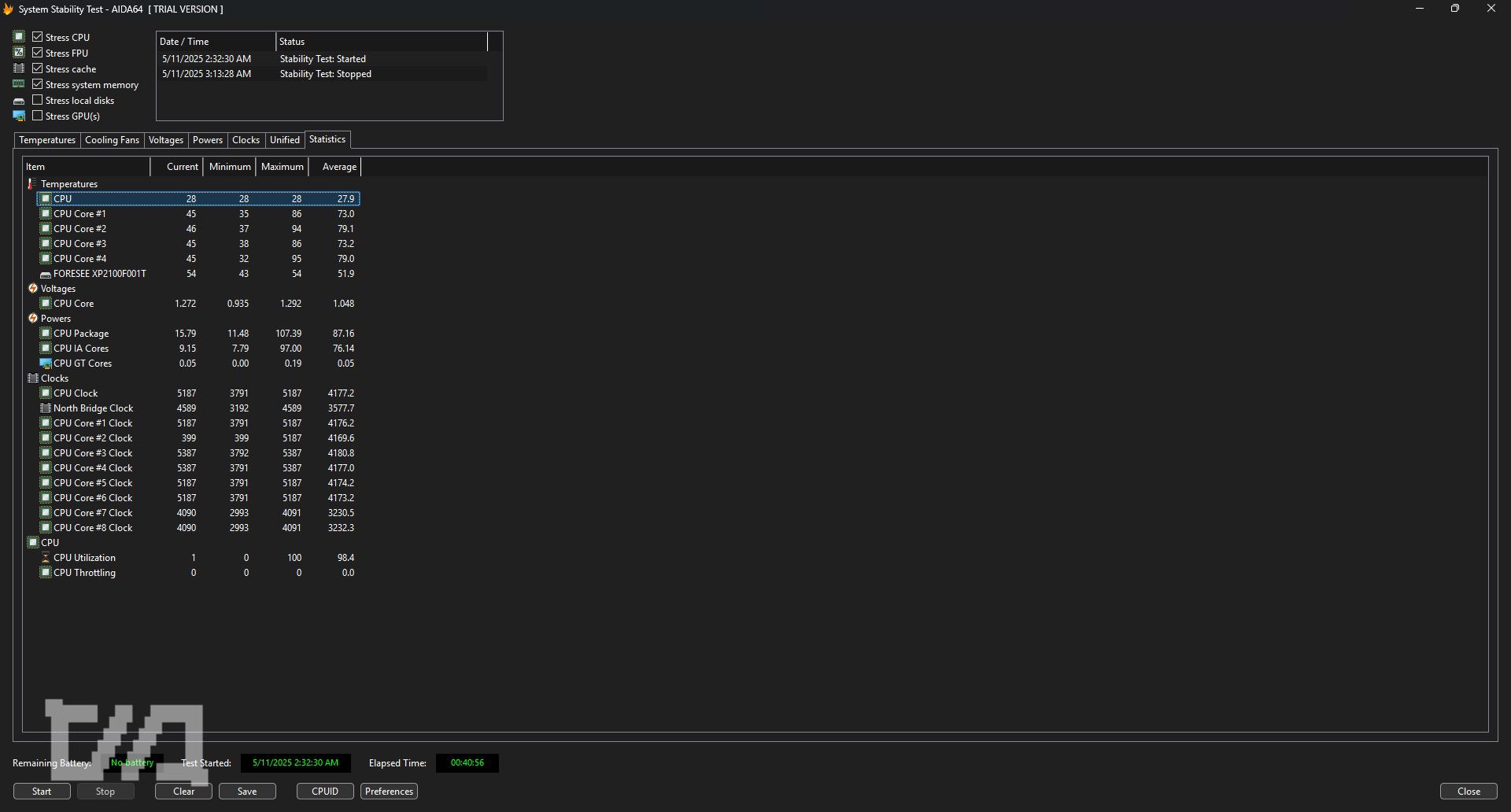Open the CPUID button

click(325, 792)
